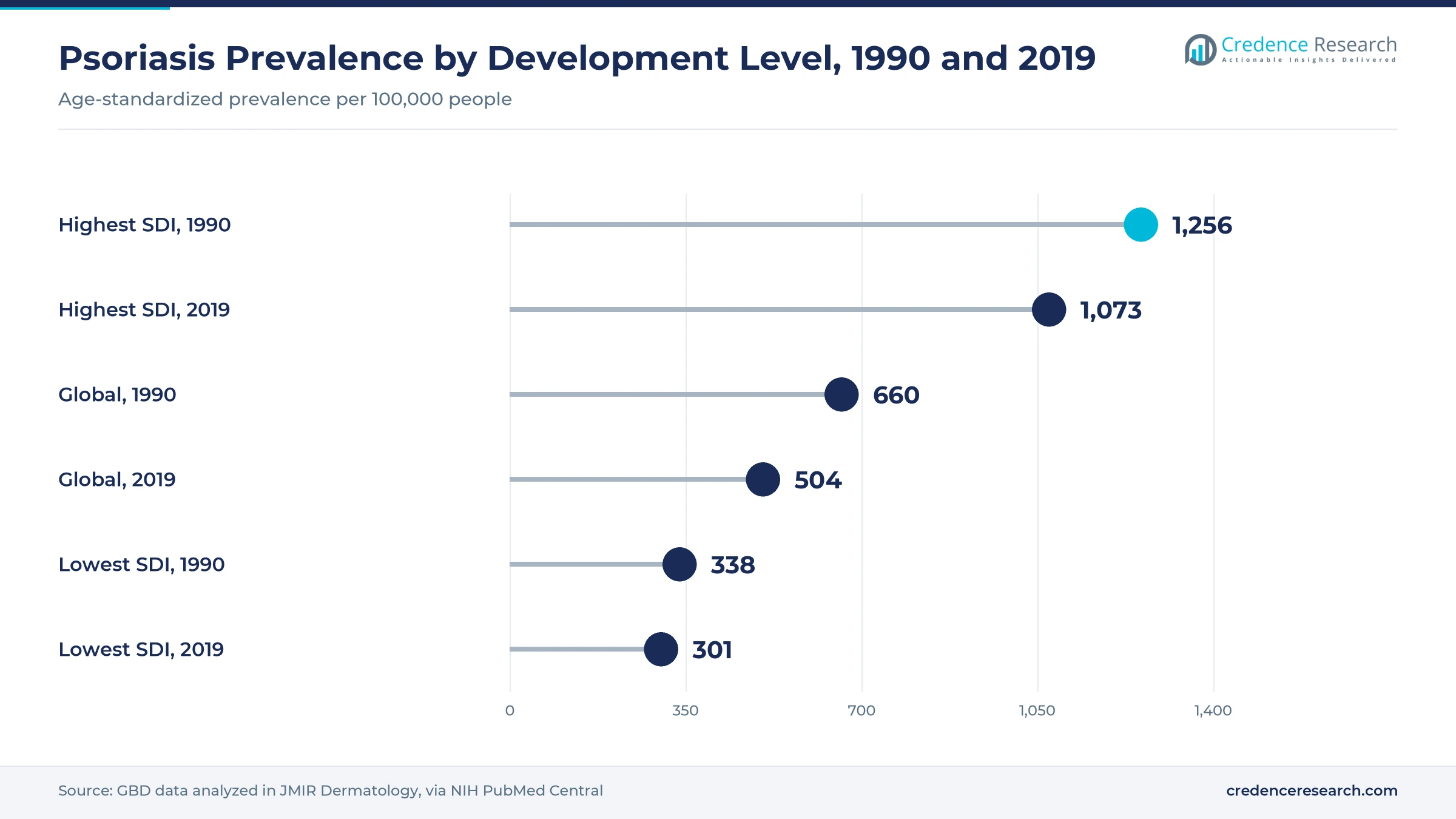The width and height of the screenshot is (1456, 819).
Task: Click the 1,400 axis tick label
Action: 1213,710
